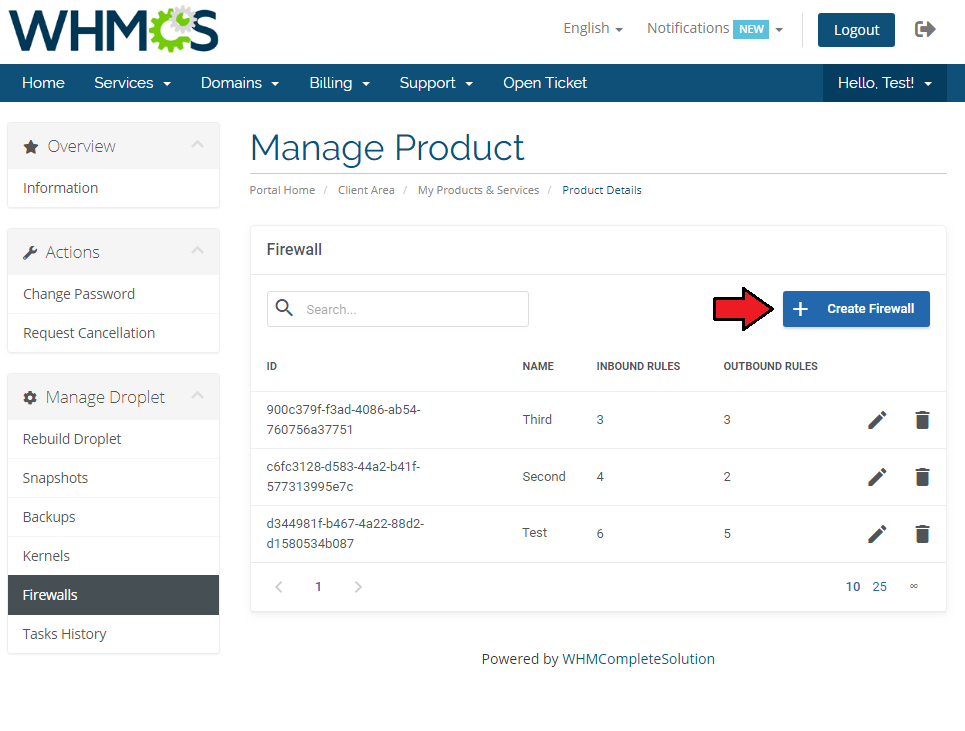The image size is (965, 731).
Task: Sort by NAME column header
Action: coord(538,366)
